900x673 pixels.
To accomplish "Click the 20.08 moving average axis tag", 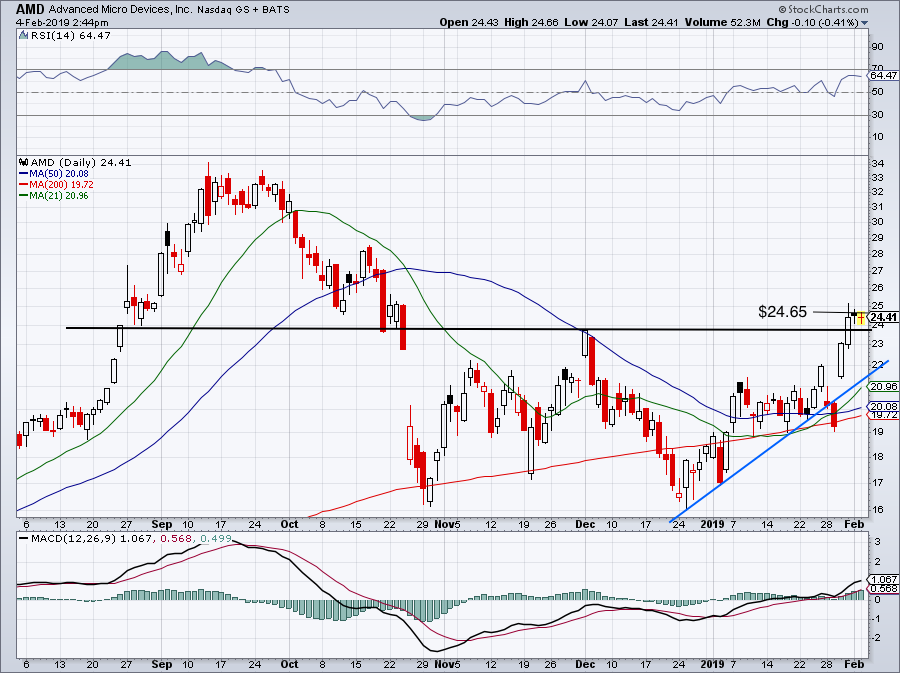I will tap(884, 406).
